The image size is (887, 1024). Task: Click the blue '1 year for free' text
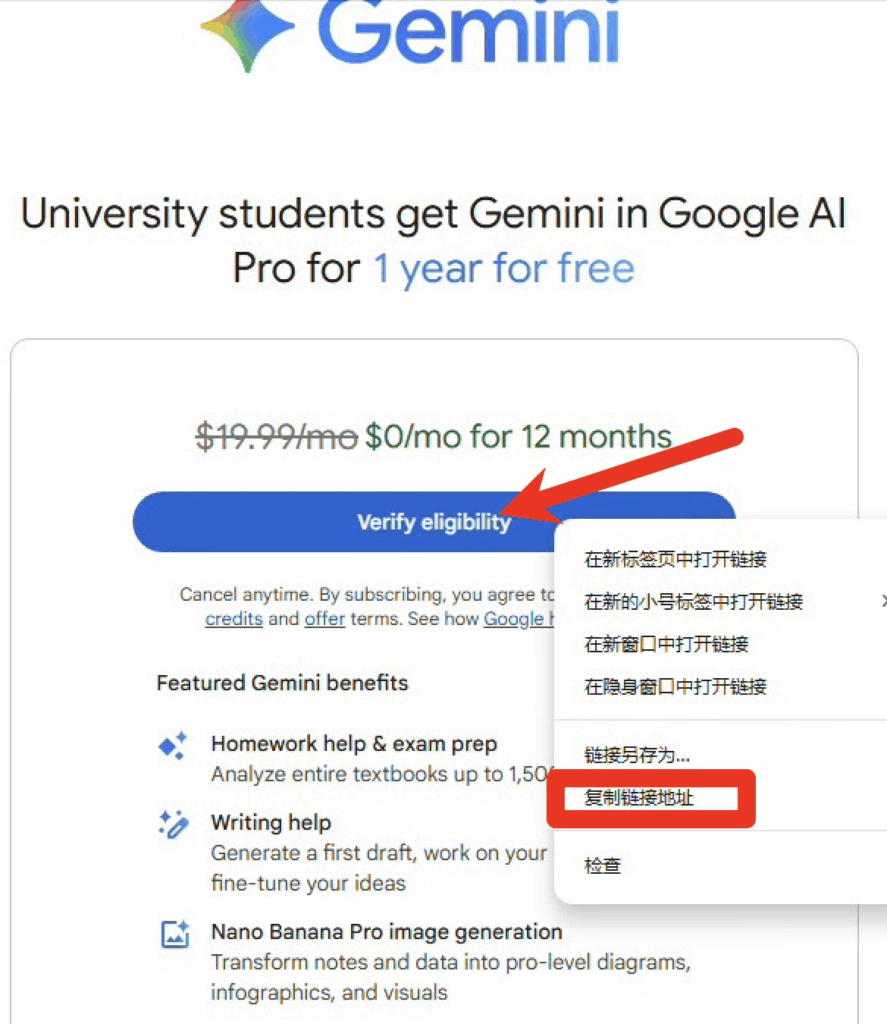[x=503, y=268]
